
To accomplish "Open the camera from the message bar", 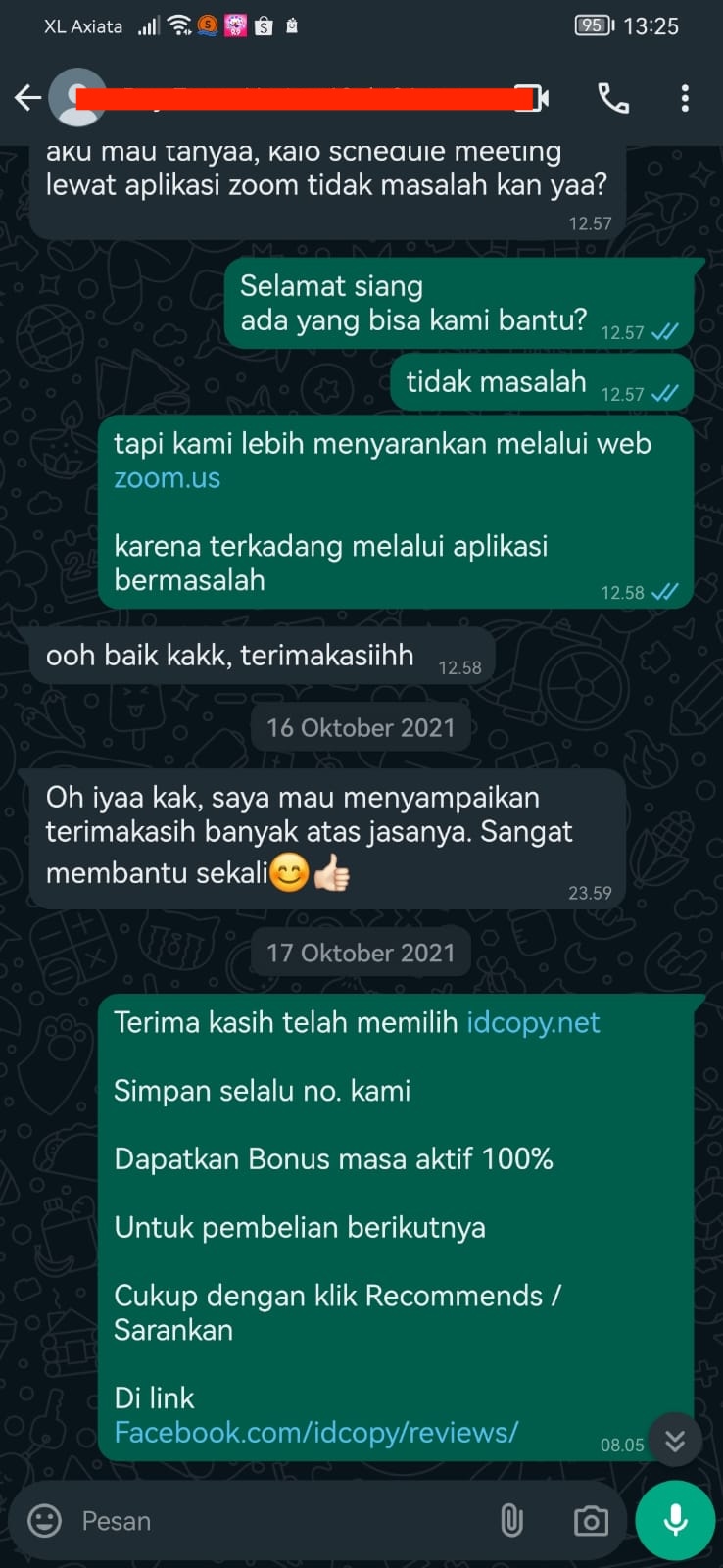I will click(x=591, y=1521).
